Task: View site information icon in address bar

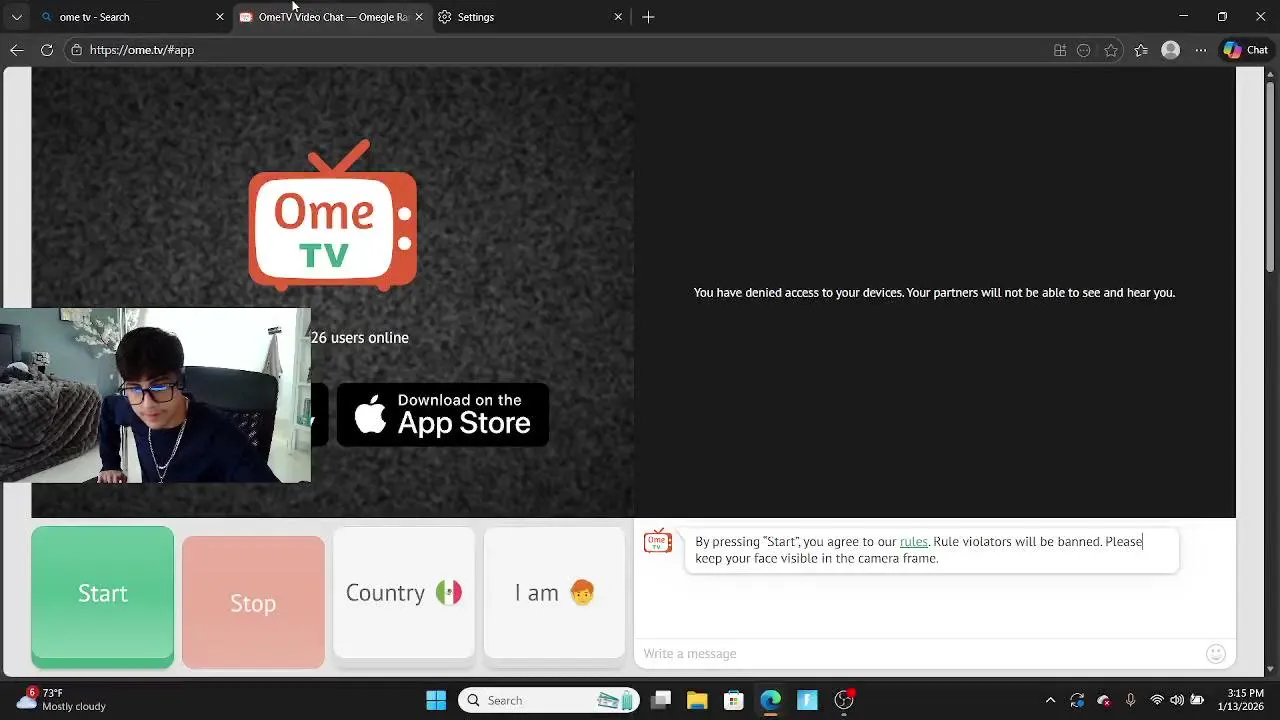Action: click(x=76, y=50)
